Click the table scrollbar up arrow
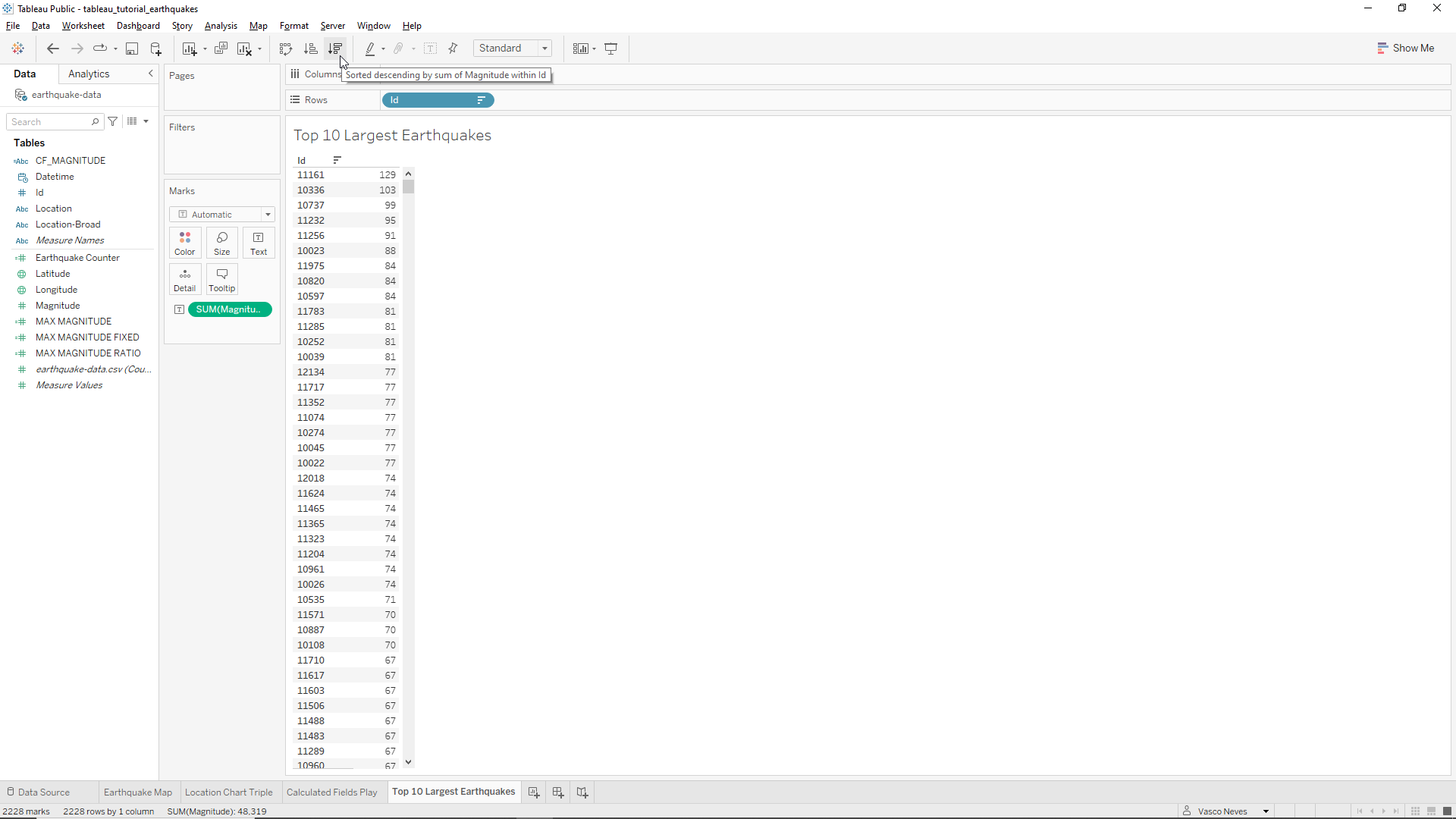 (409, 174)
